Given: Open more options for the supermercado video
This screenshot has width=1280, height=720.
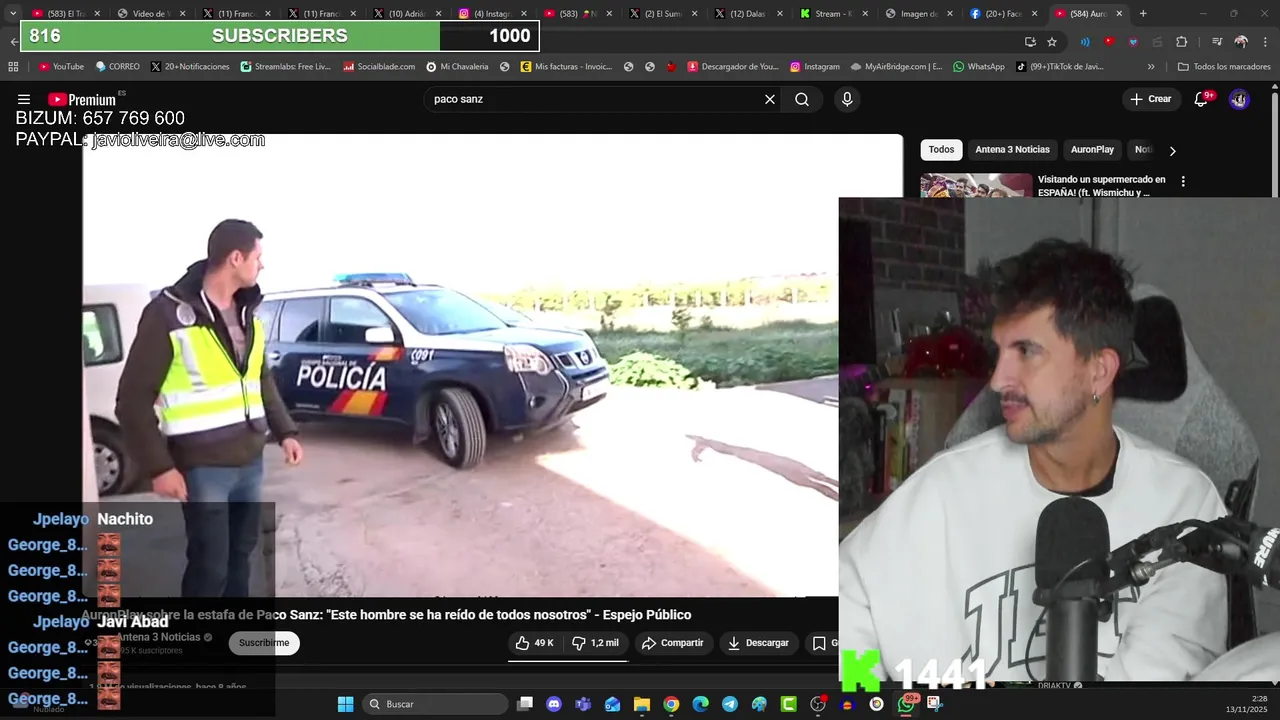Looking at the screenshot, I should click(x=1183, y=182).
